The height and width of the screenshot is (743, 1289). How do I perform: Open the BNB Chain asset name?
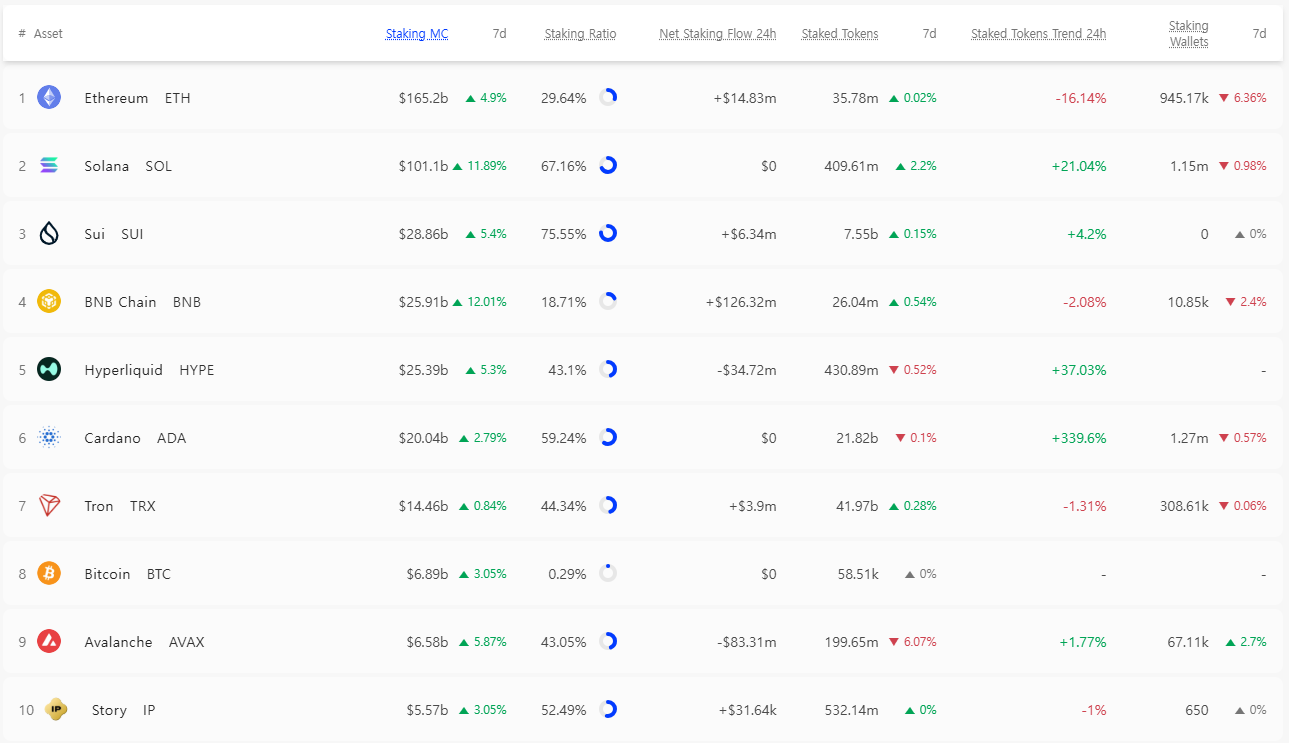click(x=120, y=302)
